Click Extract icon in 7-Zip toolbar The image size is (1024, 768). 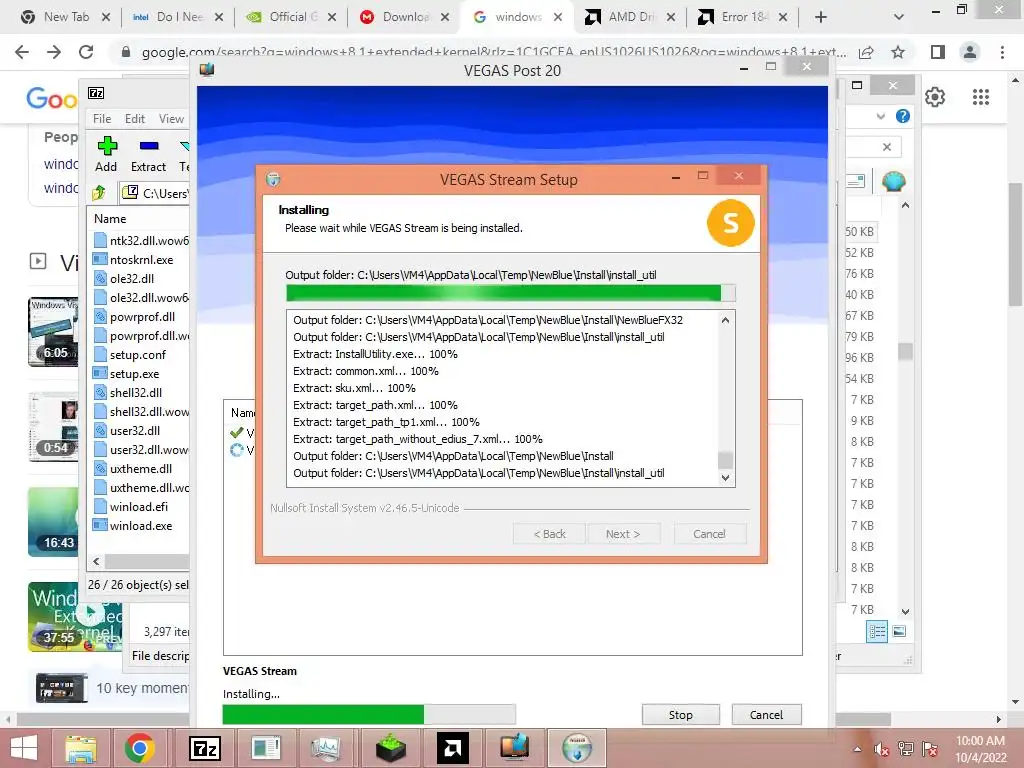148,146
